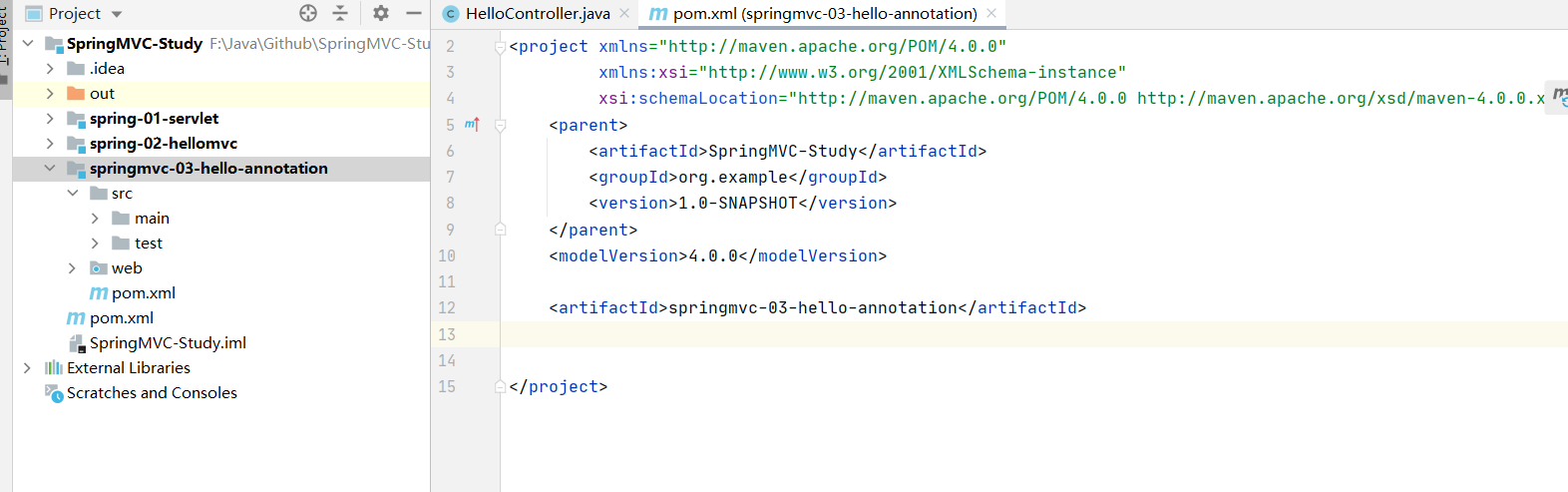Viewport: 1568px width, 492px height.
Task: Fold the project tag at line 2
Action: 501,47
